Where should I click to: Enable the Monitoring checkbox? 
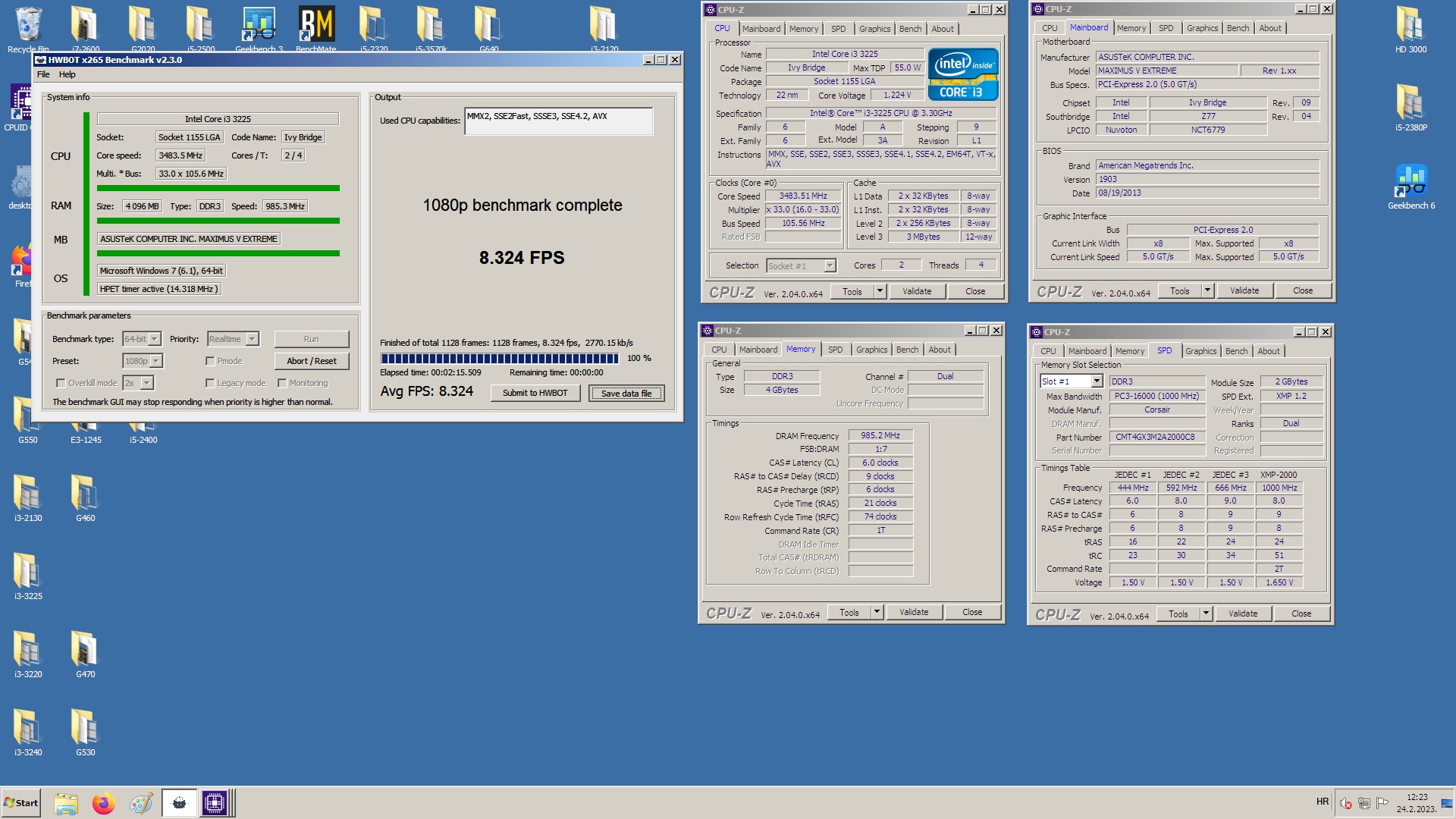[282, 383]
